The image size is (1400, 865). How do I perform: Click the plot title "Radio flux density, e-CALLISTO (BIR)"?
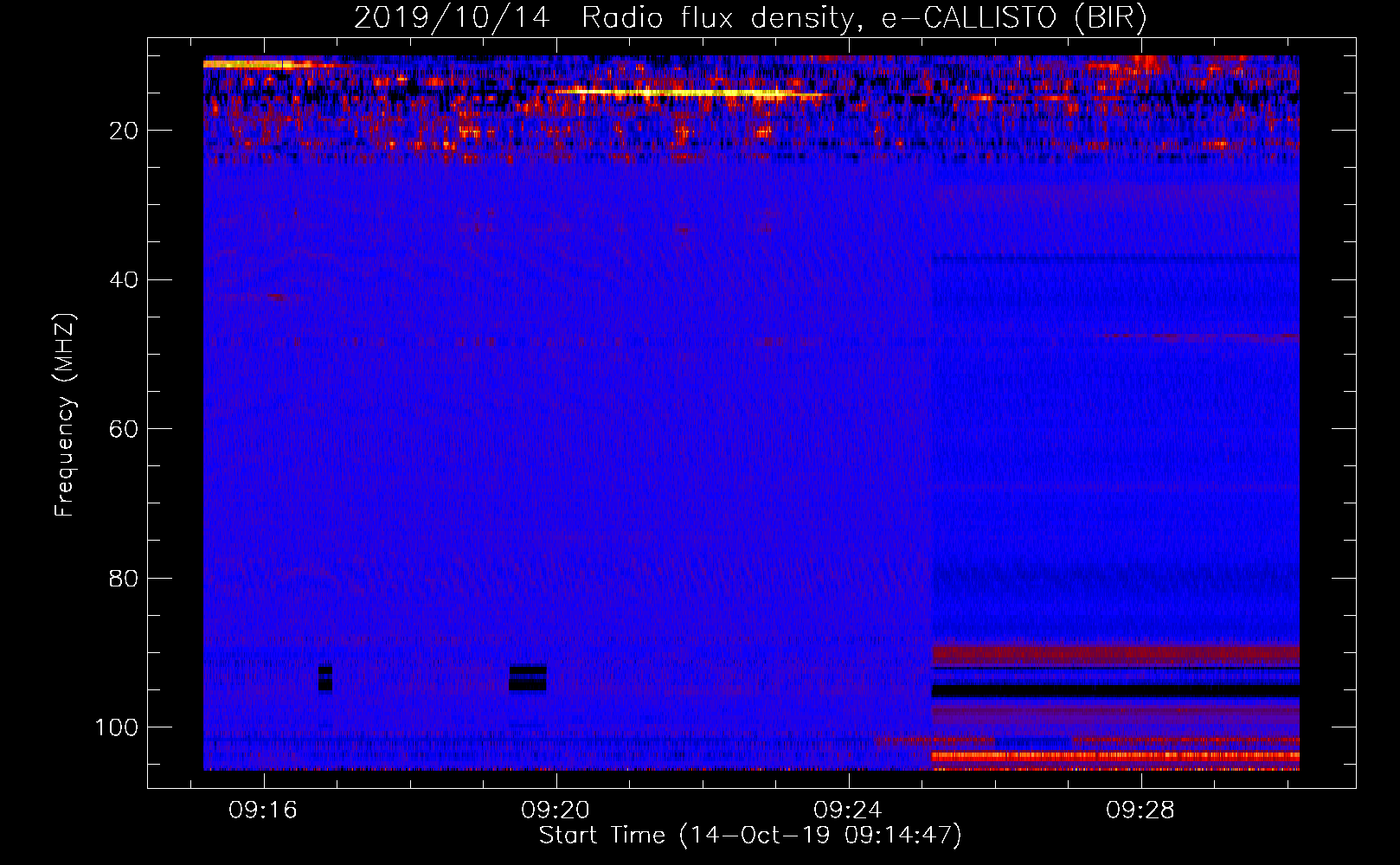[864, 17]
